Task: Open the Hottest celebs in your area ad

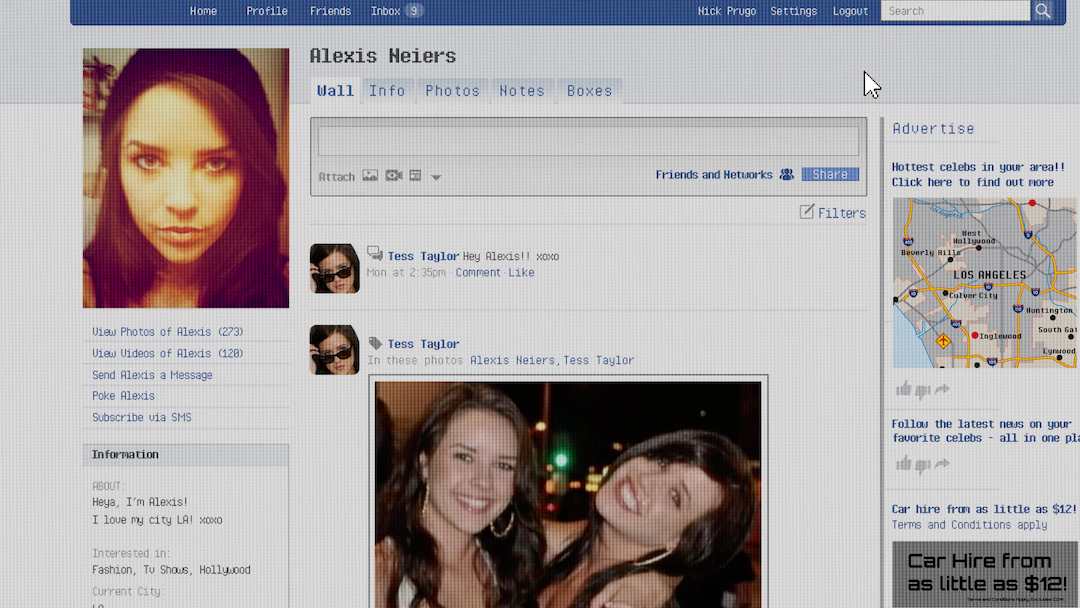Action: tap(978, 174)
